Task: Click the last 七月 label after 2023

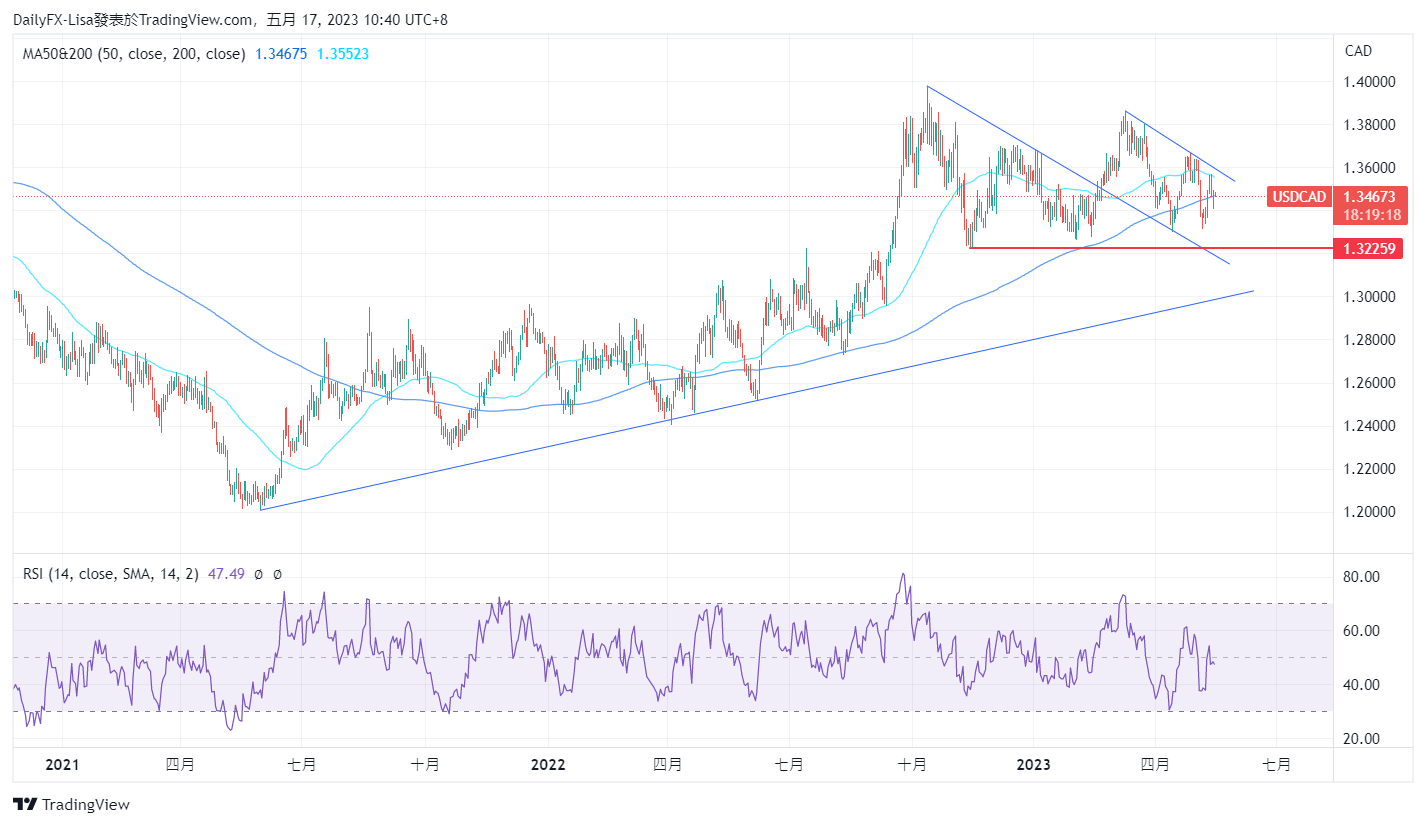Action: tap(1277, 765)
